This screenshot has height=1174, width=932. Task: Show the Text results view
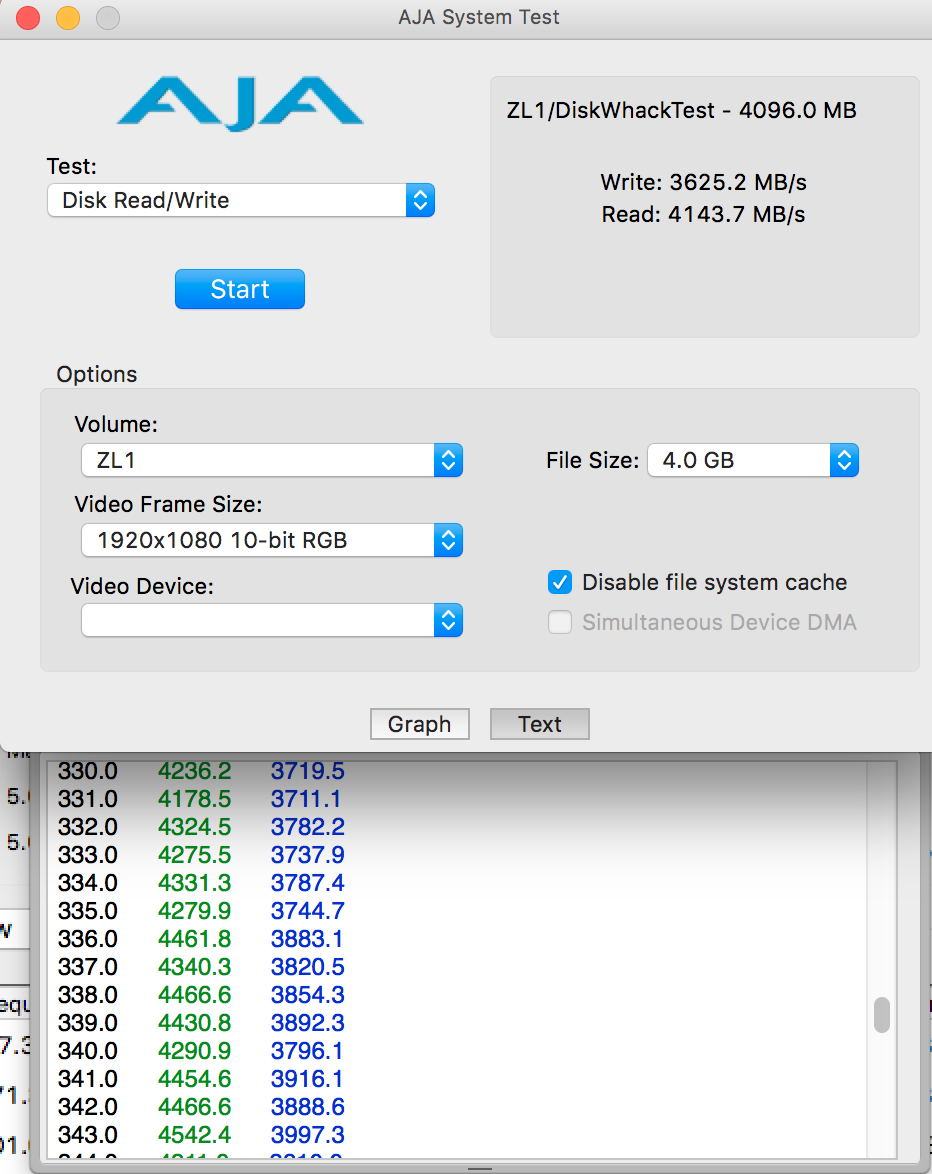click(x=540, y=724)
